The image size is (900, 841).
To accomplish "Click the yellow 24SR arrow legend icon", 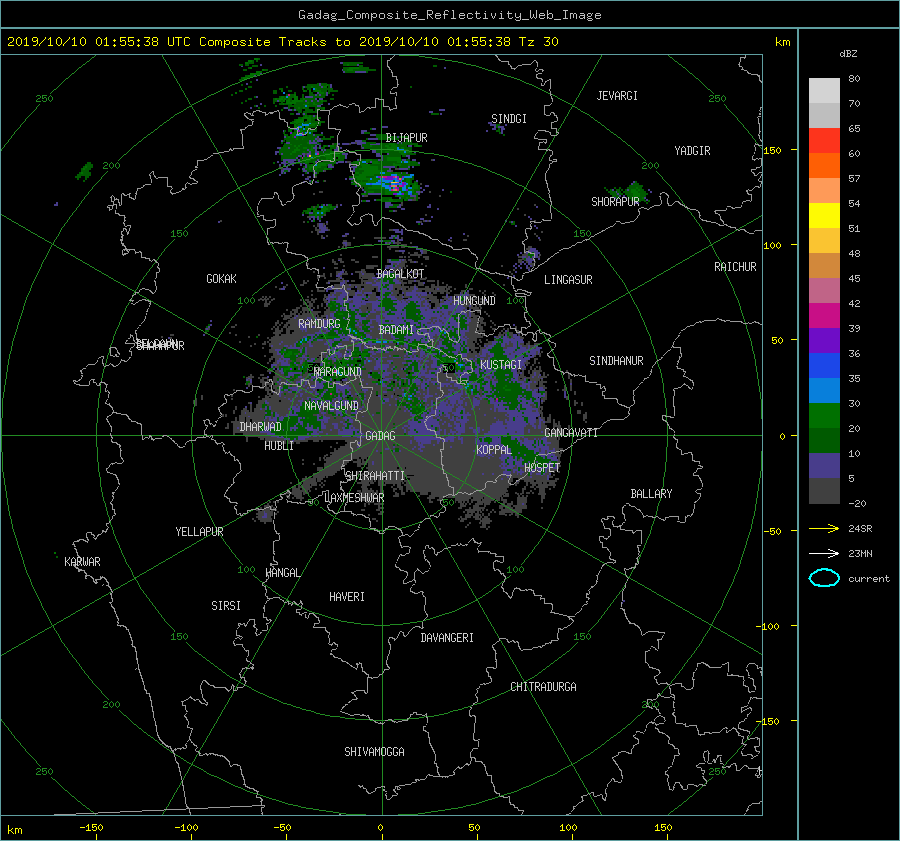I will tap(824, 528).
